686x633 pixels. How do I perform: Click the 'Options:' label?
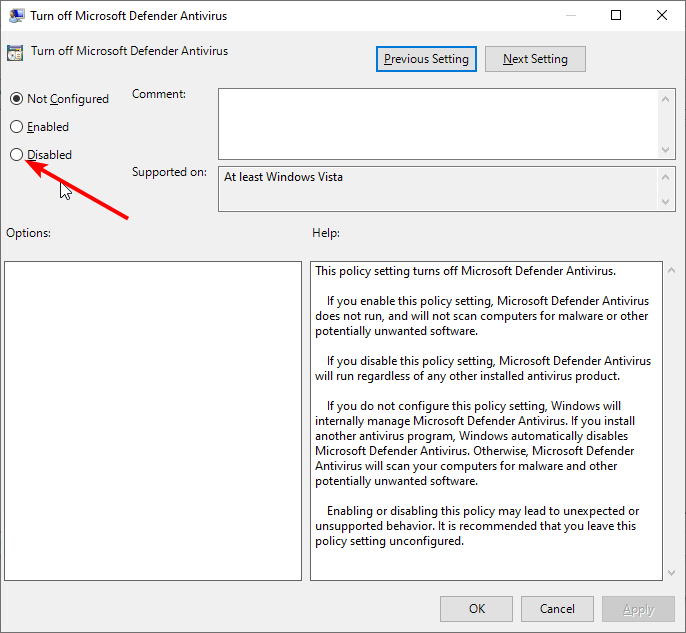(x=28, y=233)
